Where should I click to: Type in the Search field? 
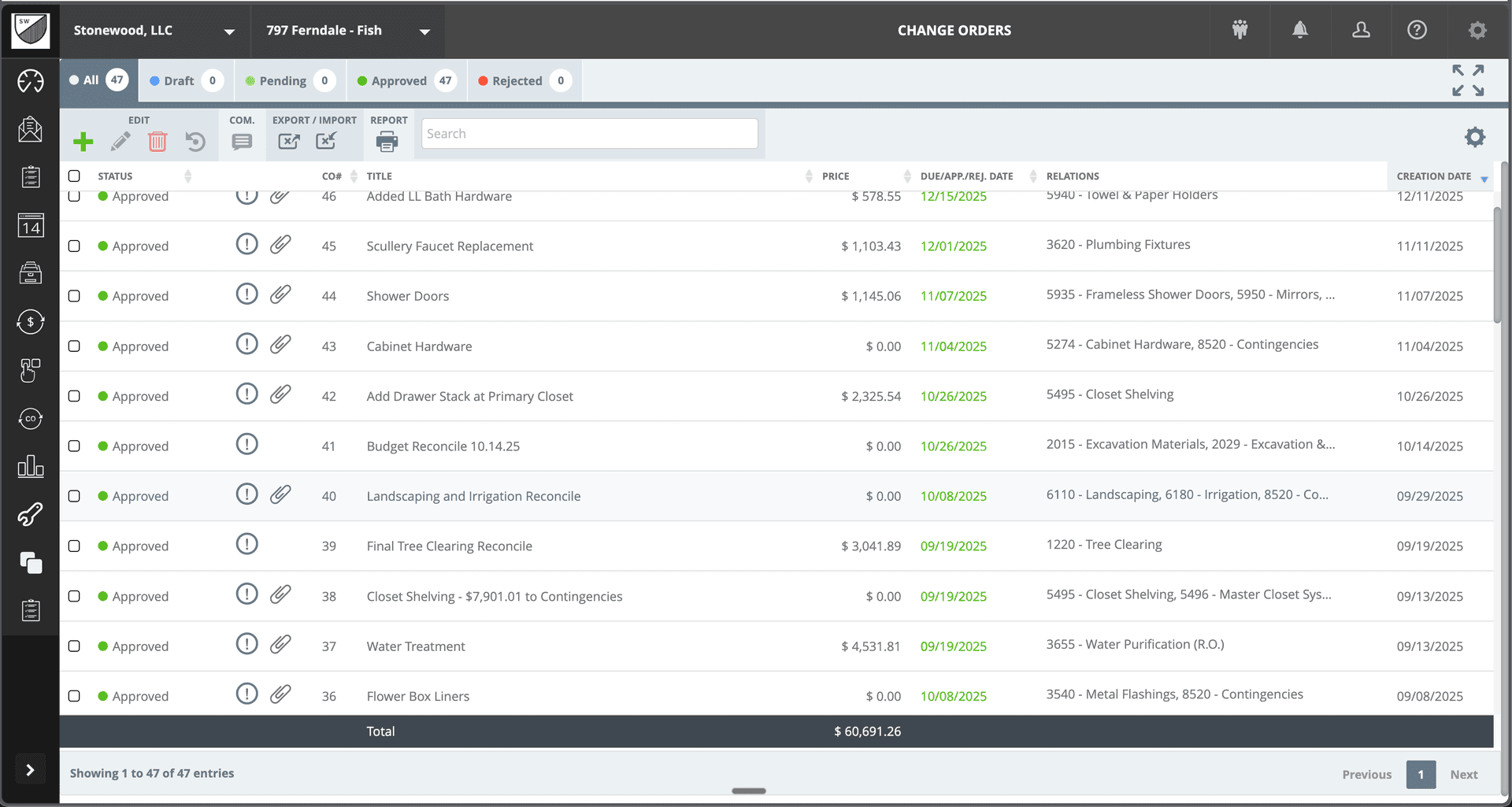point(589,133)
